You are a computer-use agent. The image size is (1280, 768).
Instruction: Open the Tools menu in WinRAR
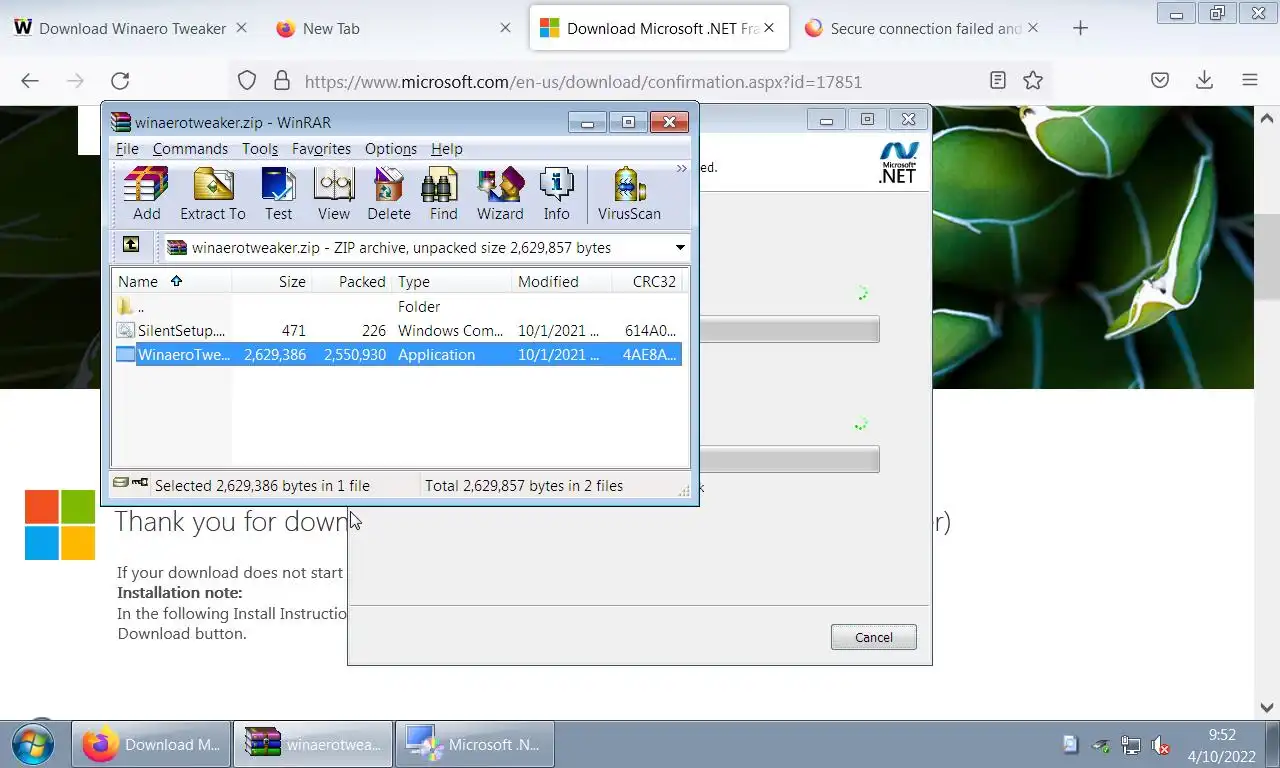260,148
